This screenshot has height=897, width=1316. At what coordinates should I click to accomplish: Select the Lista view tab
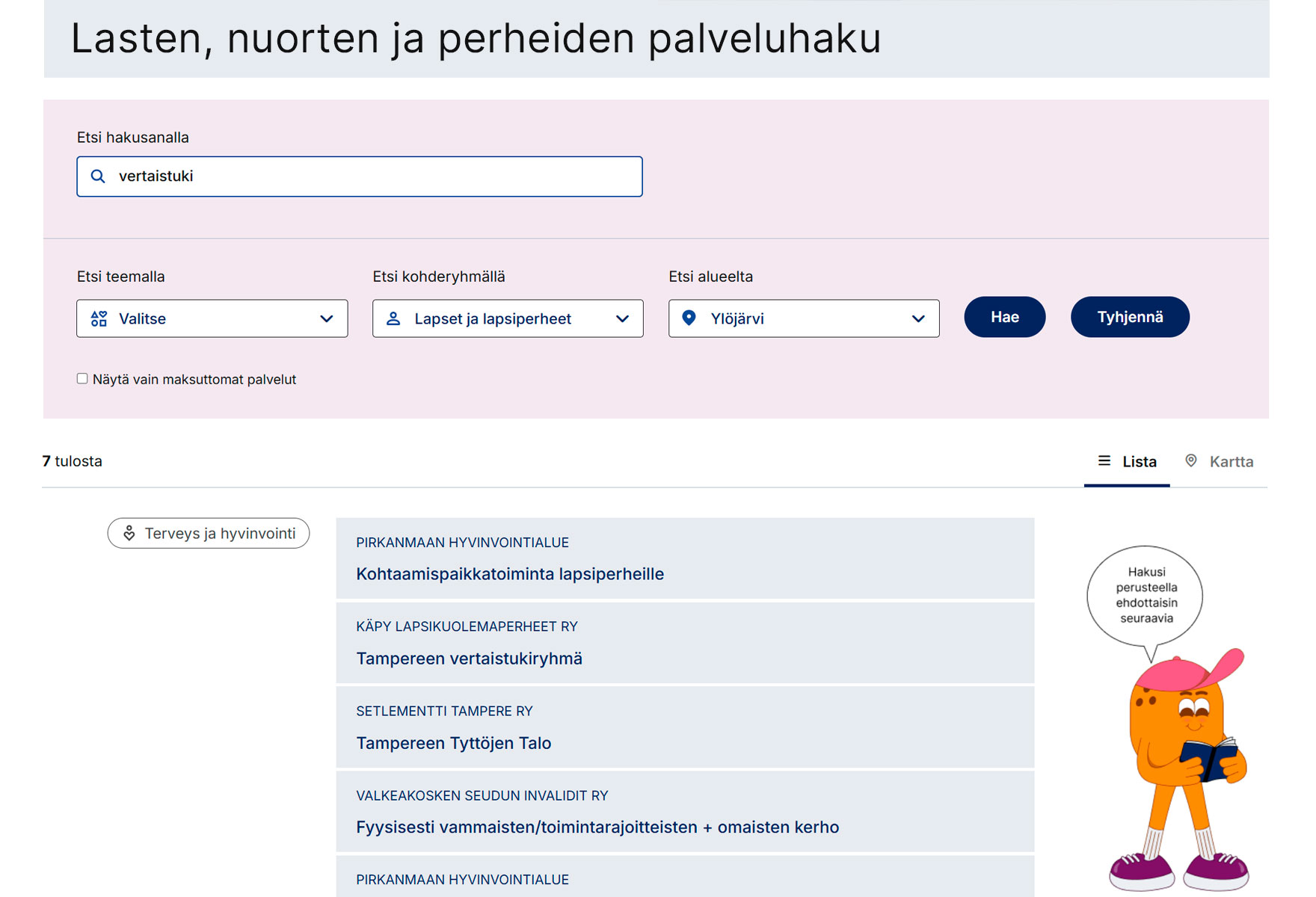[x=1127, y=462]
